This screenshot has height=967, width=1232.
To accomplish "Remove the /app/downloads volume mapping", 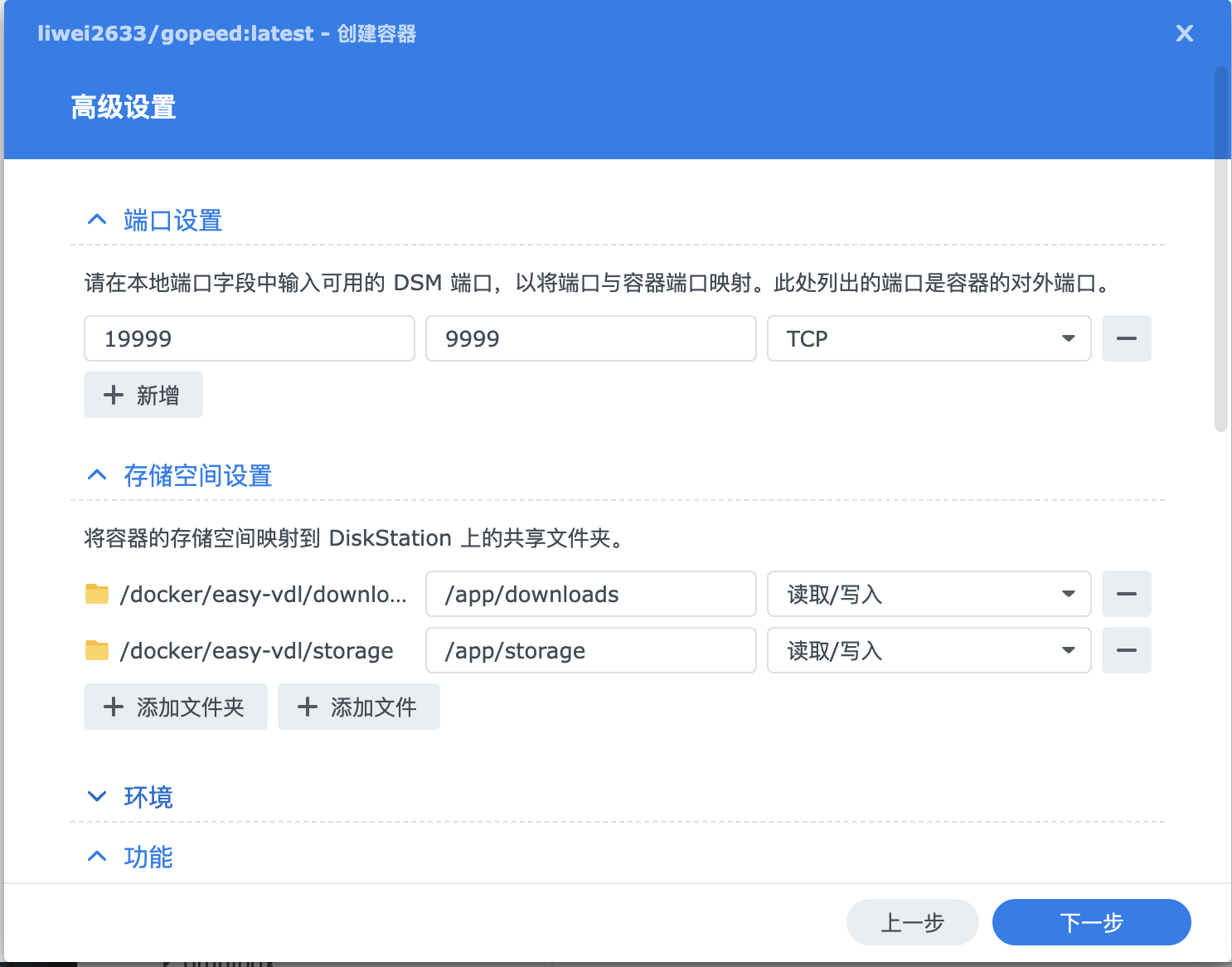I will coord(1126,594).
